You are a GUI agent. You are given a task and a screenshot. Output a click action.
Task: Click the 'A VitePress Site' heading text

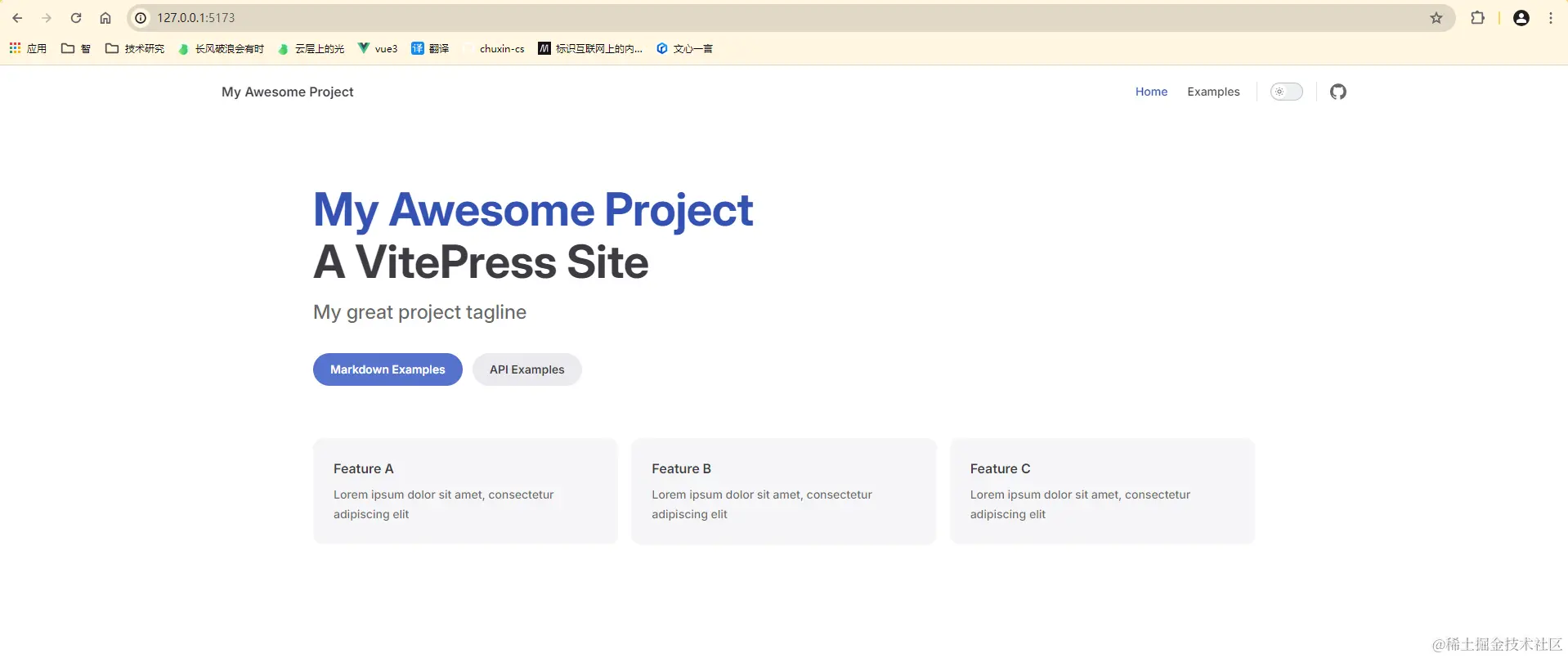[482, 262]
